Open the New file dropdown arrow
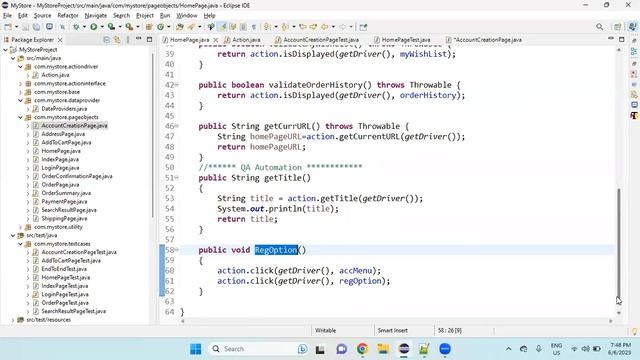The width and height of the screenshot is (640, 360). click(x=16, y=27)
